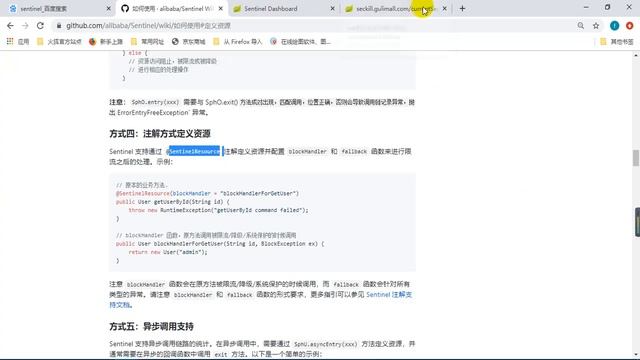Image resolution: width=640 pixels, height=360 pixels.
Task: Open the 常用网址 bookmark folder
Action: click(x=147, y=42)
